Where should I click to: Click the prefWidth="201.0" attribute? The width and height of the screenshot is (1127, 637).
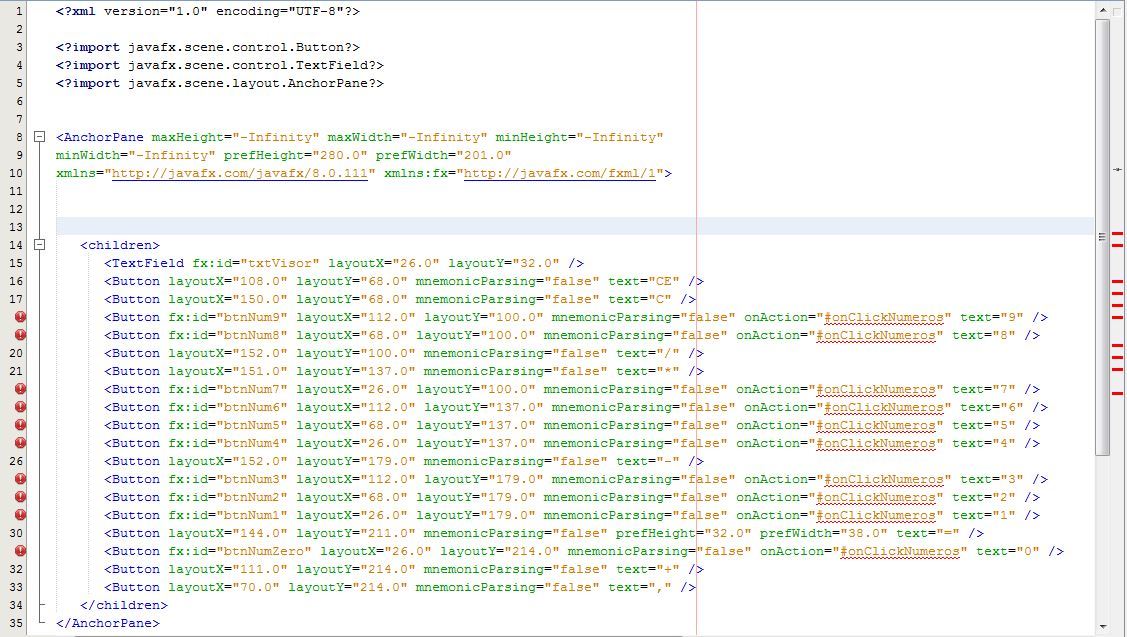[443, 155]
